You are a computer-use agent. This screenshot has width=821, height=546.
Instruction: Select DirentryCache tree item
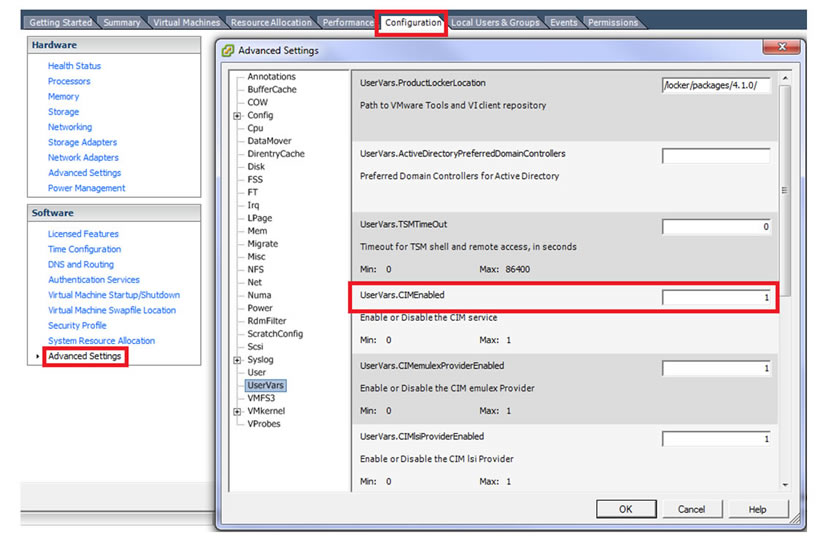275,154
